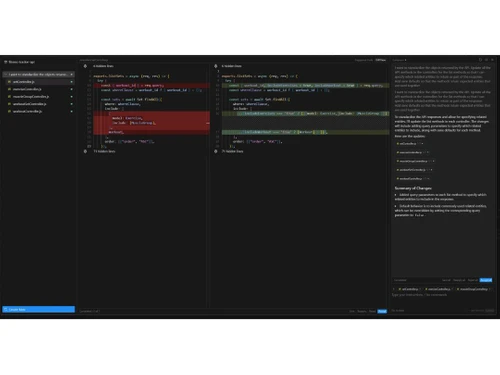
Task: Open exerciseController.js chip in chat response
Action: click(412, 152)
